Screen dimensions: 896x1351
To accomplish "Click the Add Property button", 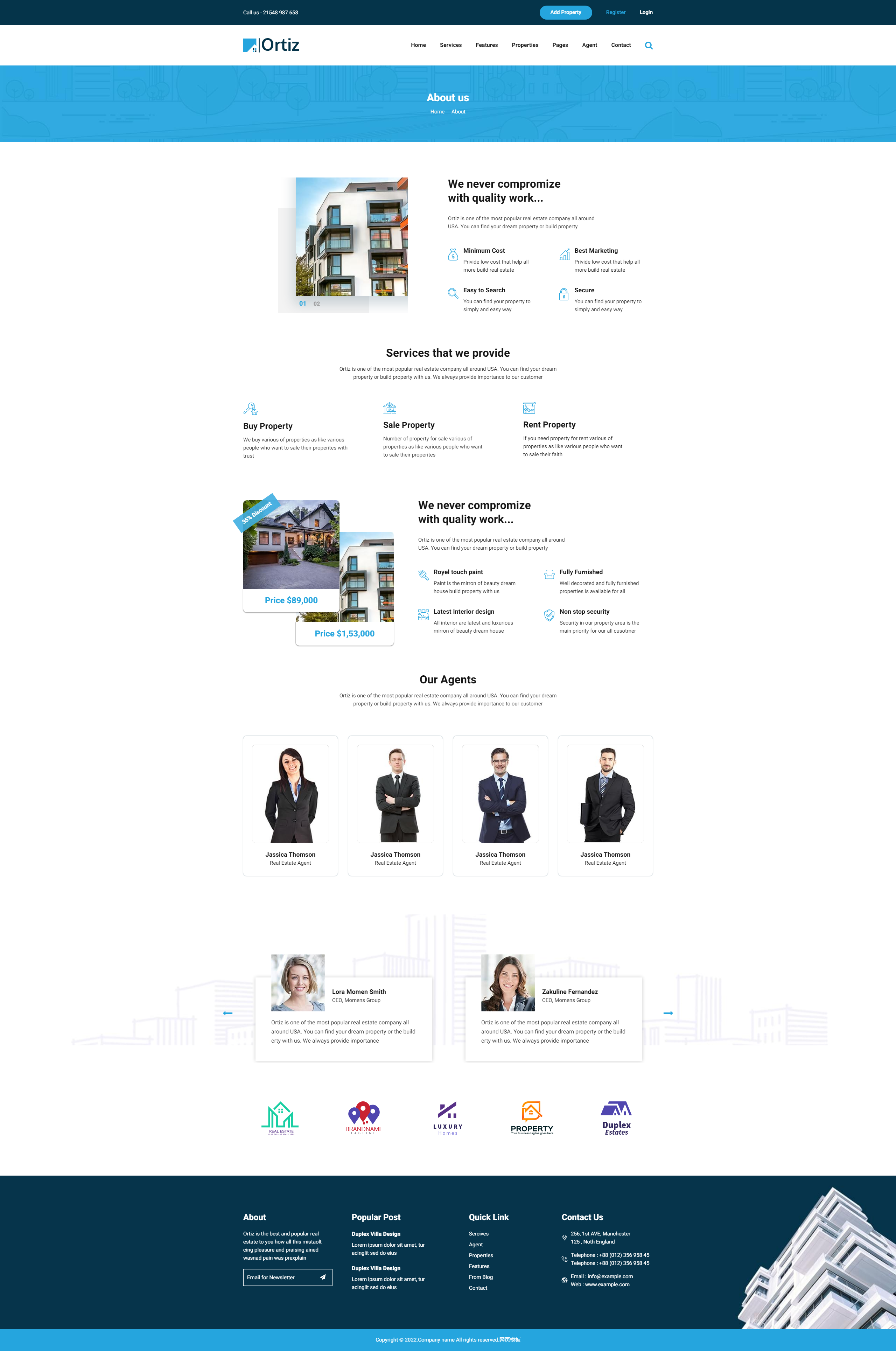I will click(x=564, y=12).
